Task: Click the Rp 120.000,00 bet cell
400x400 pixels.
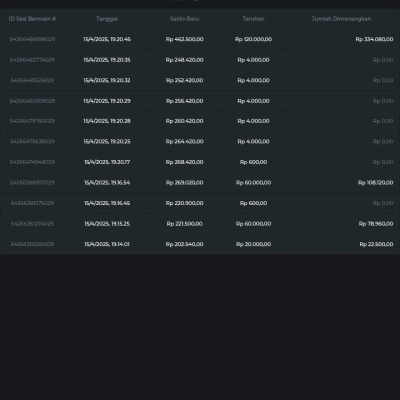Action: coord(253,39)
